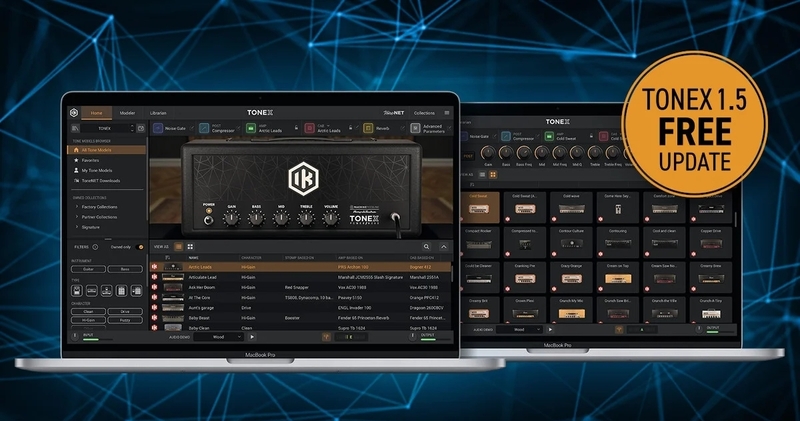This screenshot has height=421, width=800.
Task: Switch to grid view in View As
Action: 190,246
